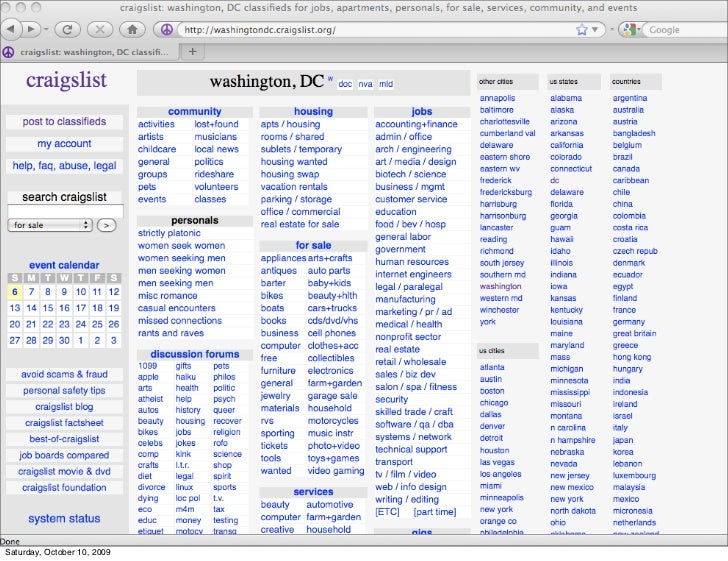Select day 6 in event calendar
Screen dimensions: 728x561
[15, 292]
